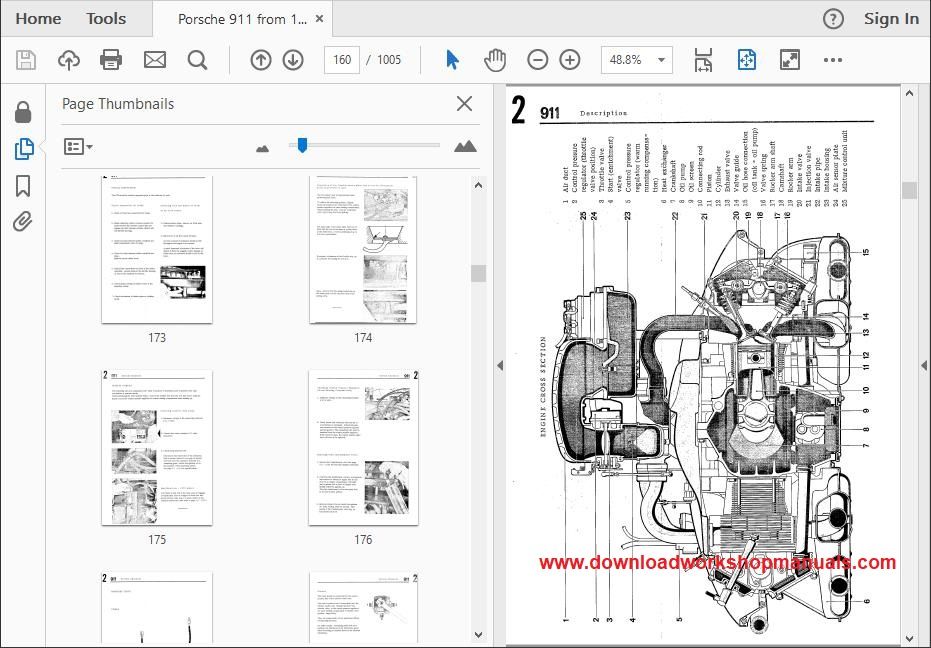Click the page number field 160
Screen dimensions: 931x648
coord(342,60)
